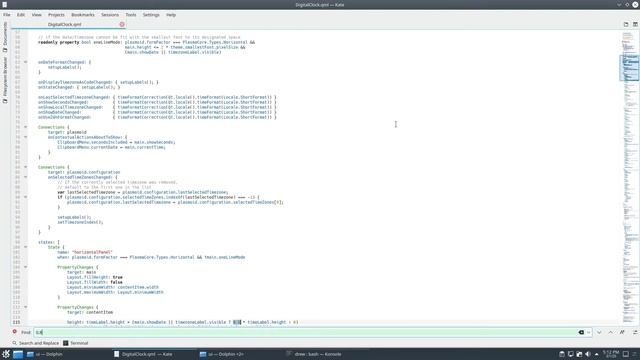The width and height of the screenshot is (640, 360).
Task: Open the find history dropdown arrow
Action: (x=588, y=332)
